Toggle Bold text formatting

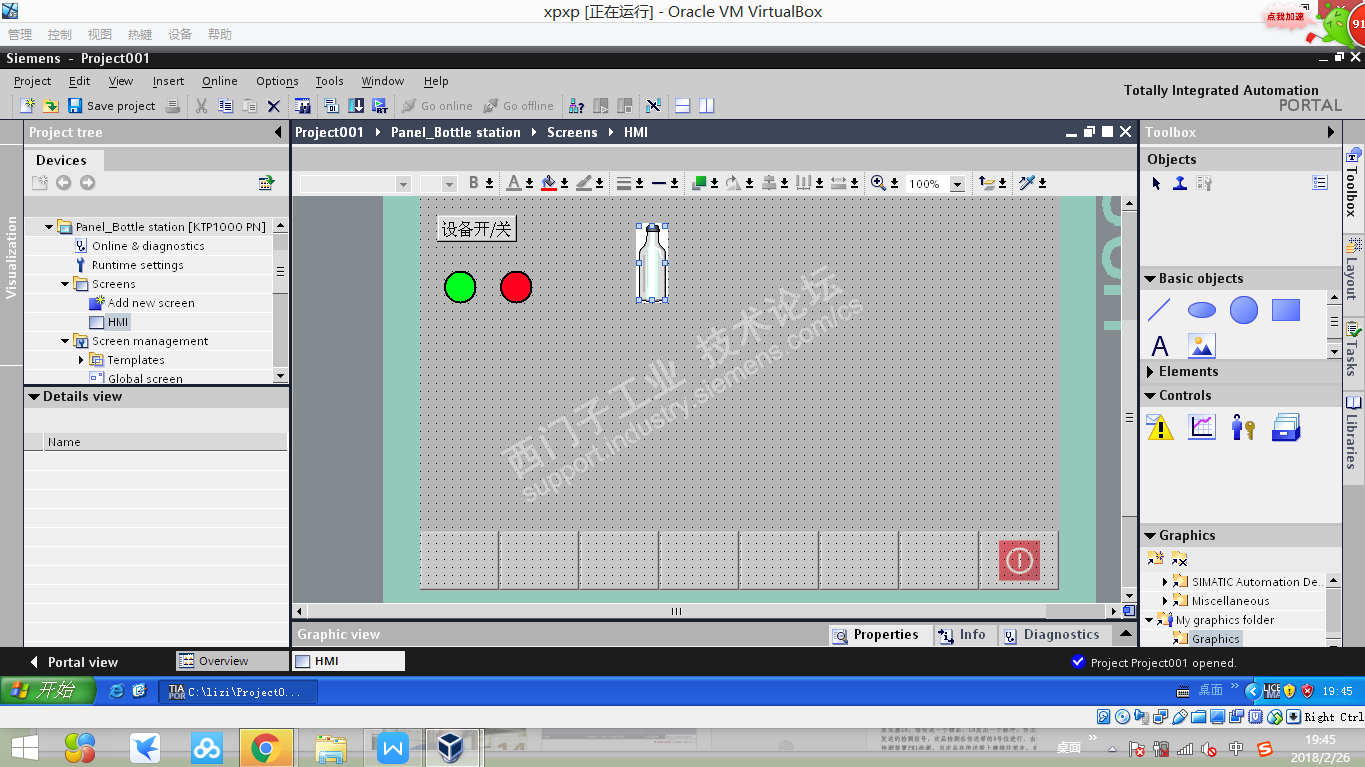(475, 183)
